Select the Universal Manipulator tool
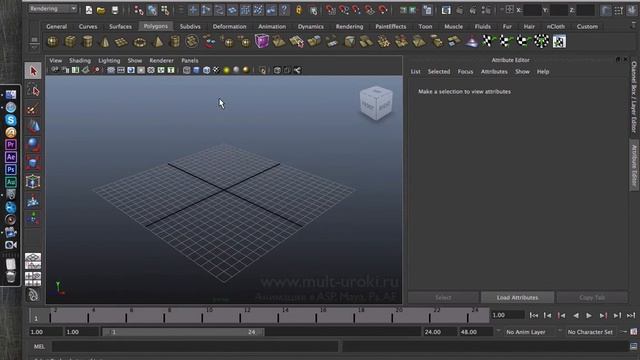 [33, 182]
